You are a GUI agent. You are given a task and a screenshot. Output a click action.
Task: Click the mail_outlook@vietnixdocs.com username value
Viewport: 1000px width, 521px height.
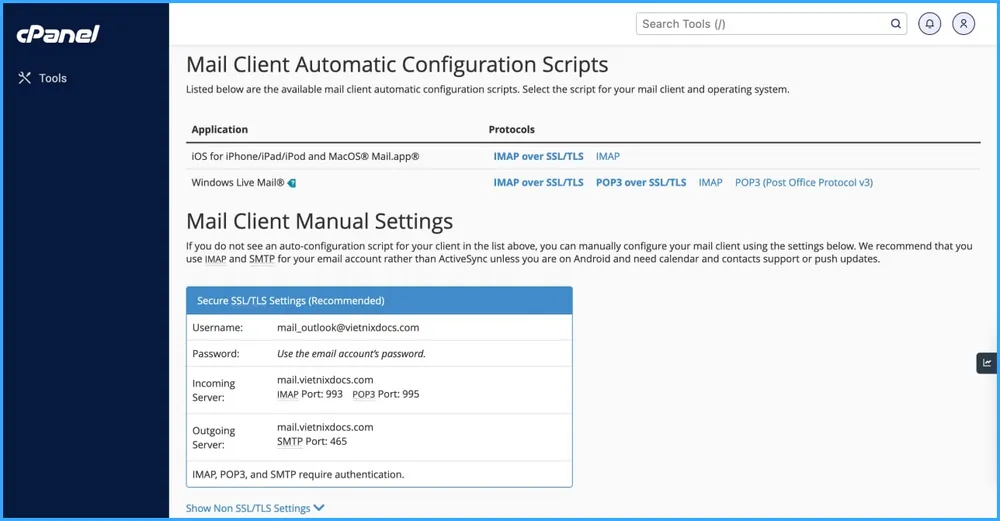tap(347, 328)
